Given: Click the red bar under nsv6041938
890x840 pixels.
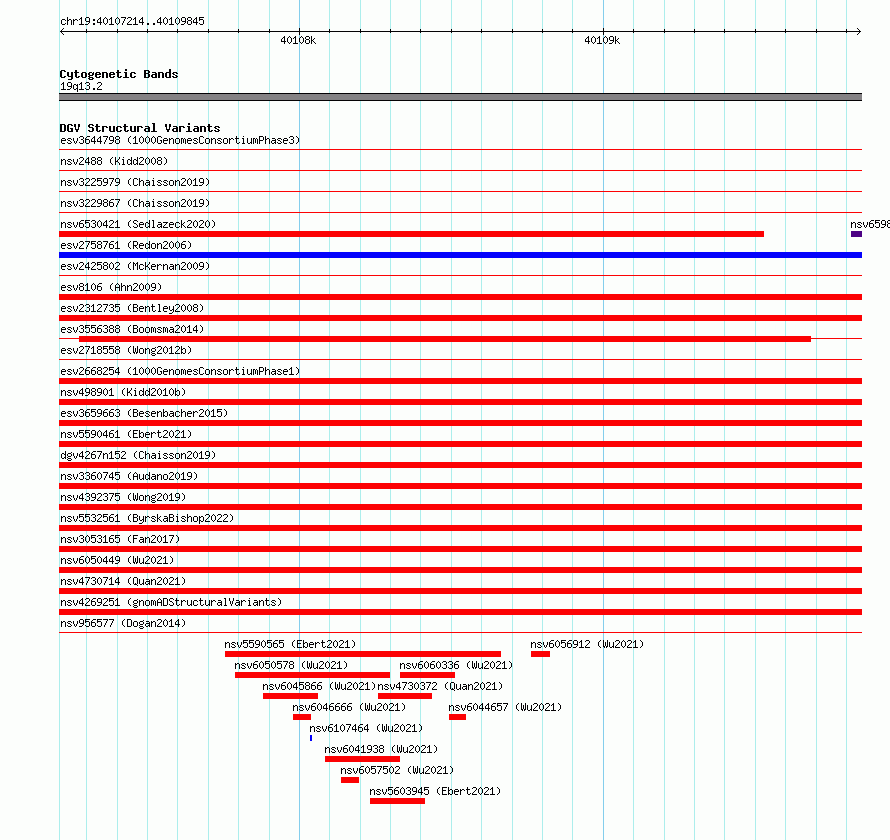Looking at the screenshot, I should pyautogui.click(x=362, y=759).
